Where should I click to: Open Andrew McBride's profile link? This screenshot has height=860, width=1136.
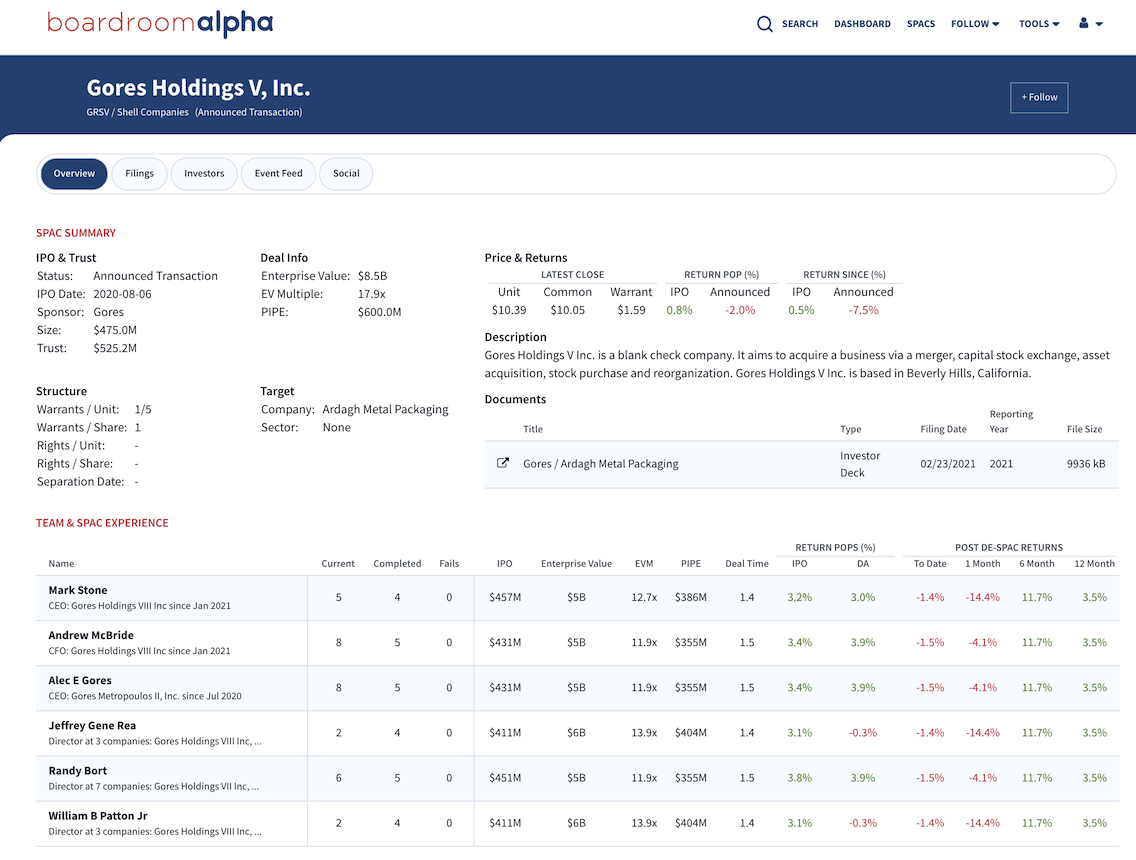[91, 635]
